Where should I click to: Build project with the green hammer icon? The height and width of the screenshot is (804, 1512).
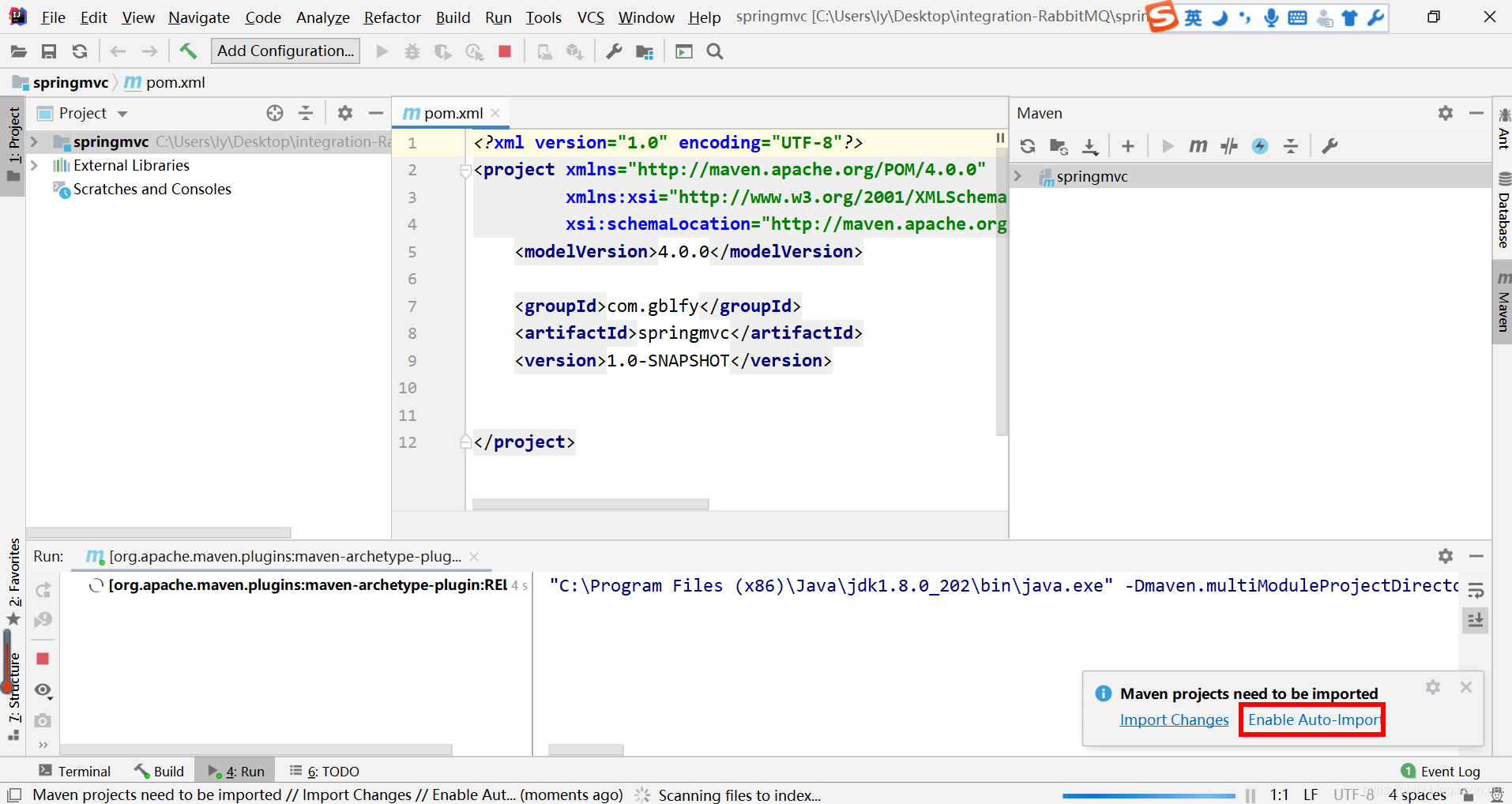pyautogui.click(x=188, y=51)
